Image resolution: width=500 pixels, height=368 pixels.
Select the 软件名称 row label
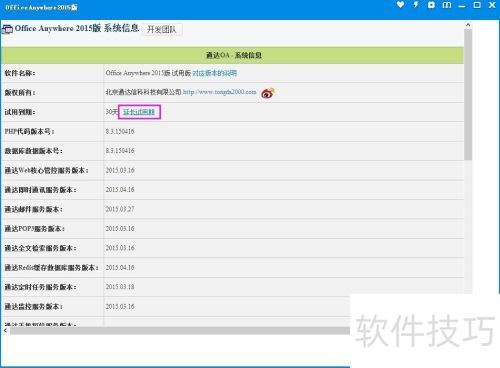20,73
